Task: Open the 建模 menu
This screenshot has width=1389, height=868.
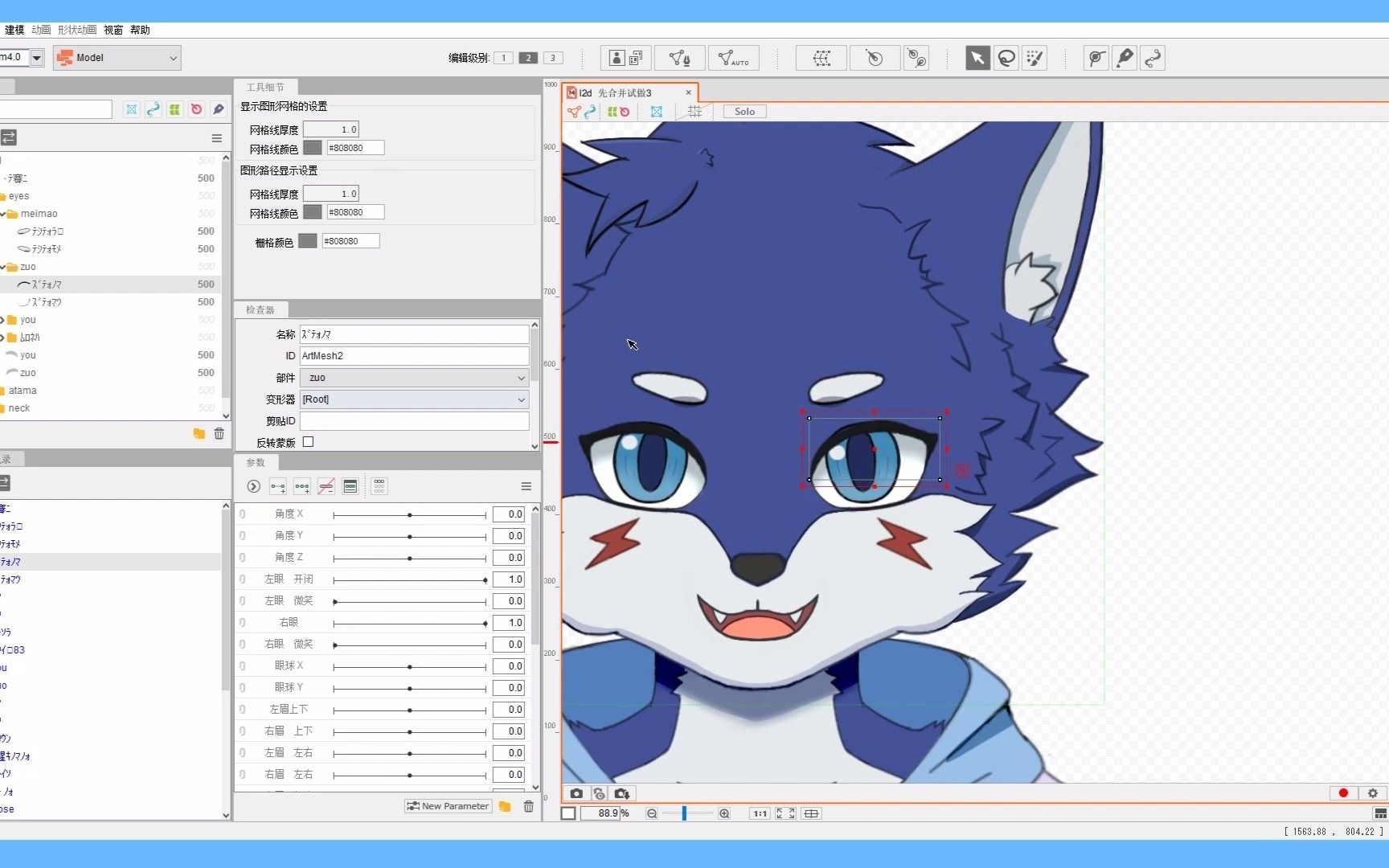Action: pos(14,30)
